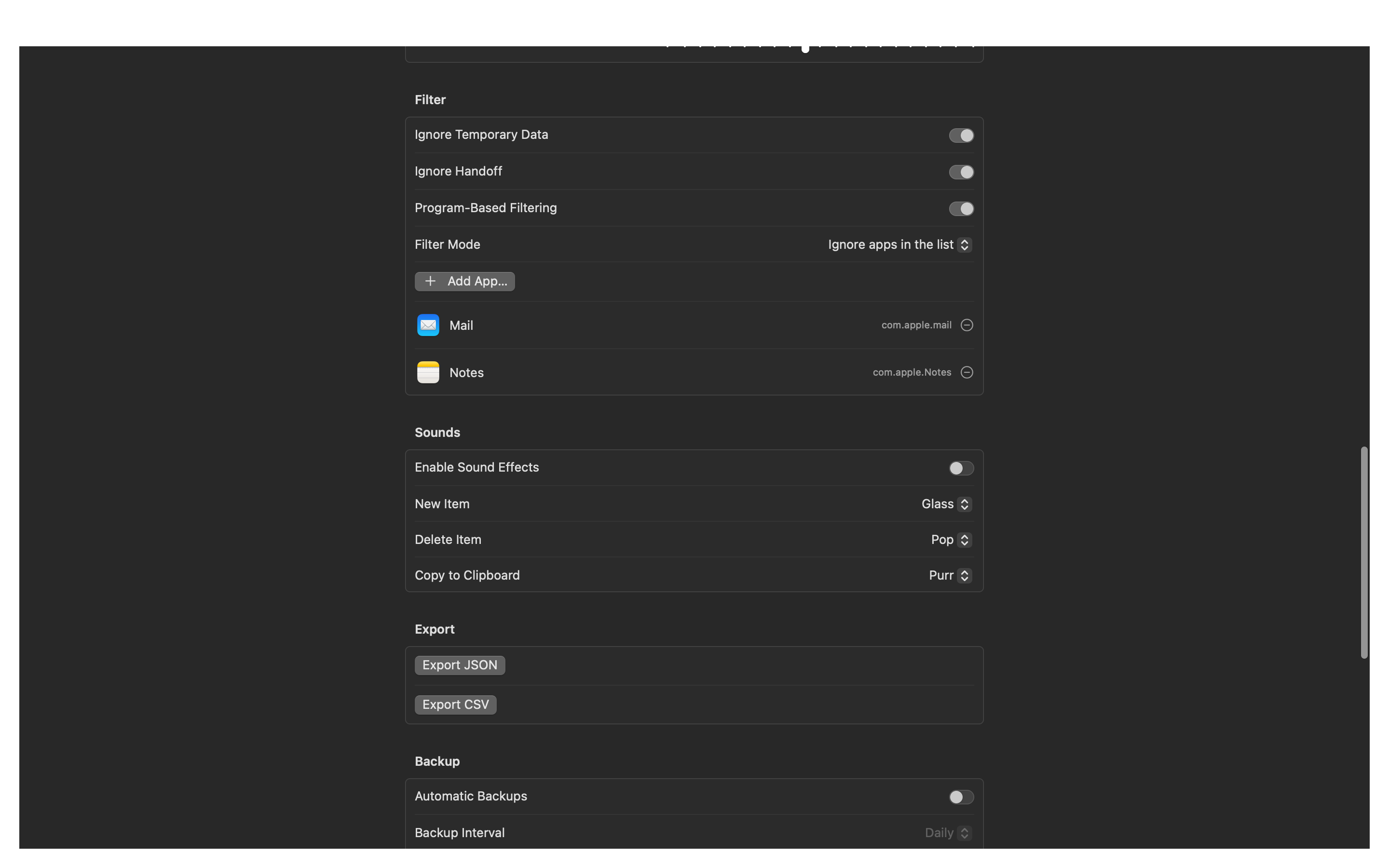Click the vertical scrollbar thumb
1389x868 pixels.
coord(1364,552)
